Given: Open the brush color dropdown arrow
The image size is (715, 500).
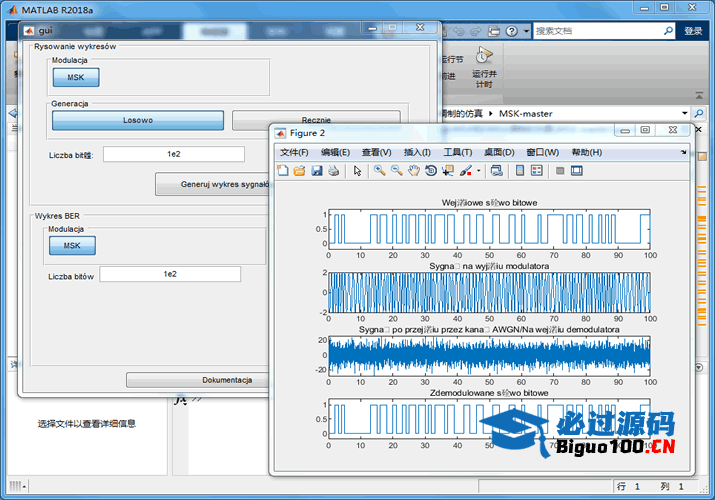Looking at the screenshot, I should (x=478, y=171).
